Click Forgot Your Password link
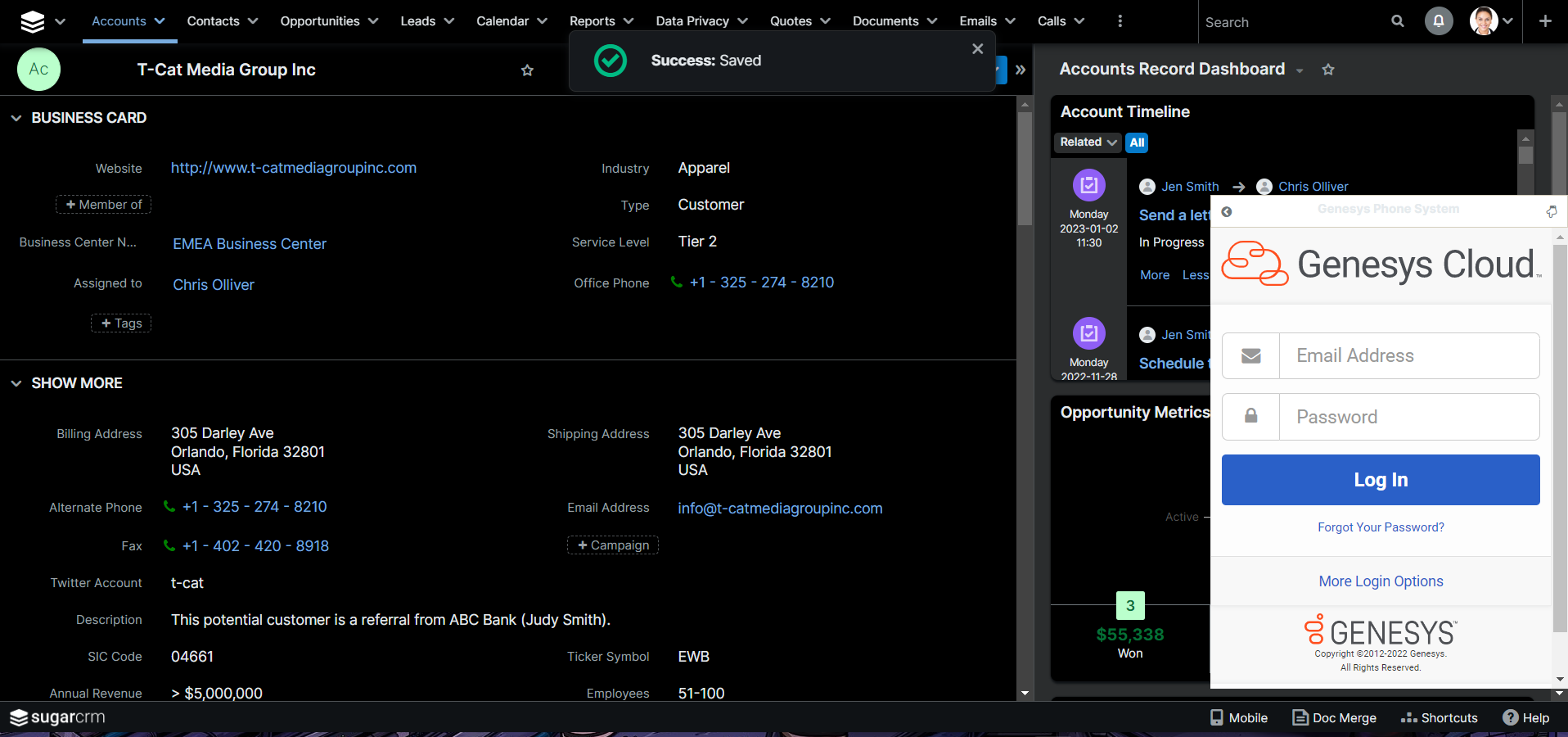This screenshot has height=737, width=1568. point(1380,527)
